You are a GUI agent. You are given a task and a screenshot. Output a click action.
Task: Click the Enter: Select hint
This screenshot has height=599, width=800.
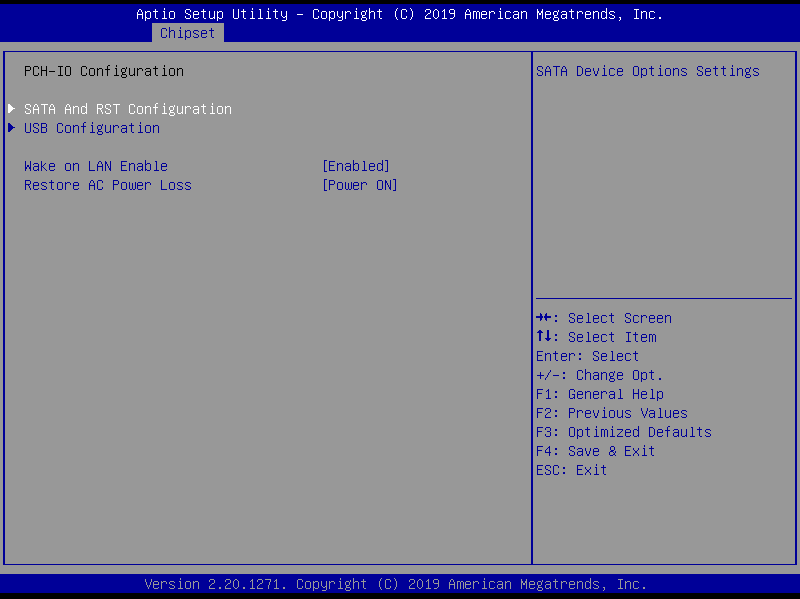(x=587, y=356)
